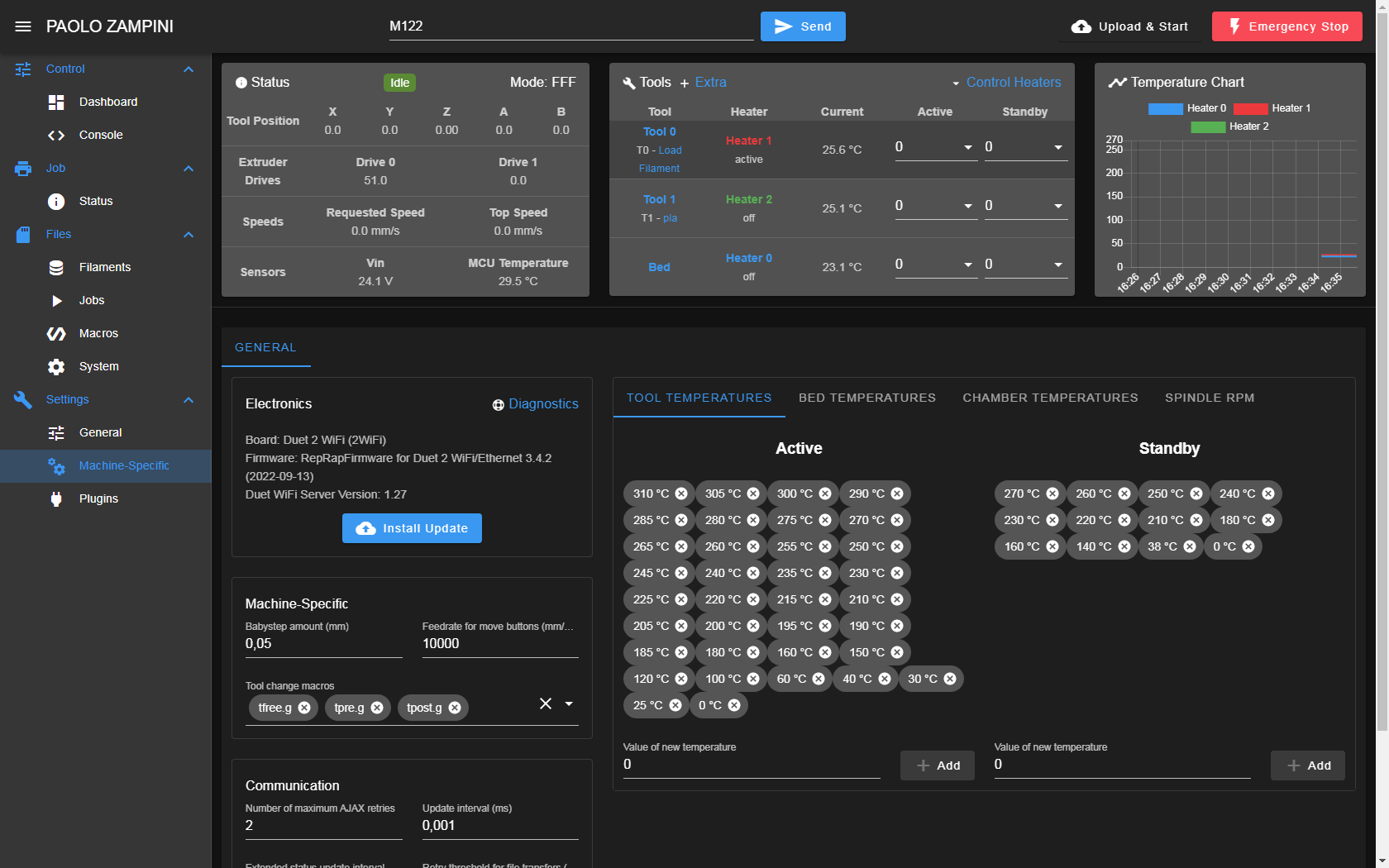Switch to the CHAMBER TEMPERATURES tab

[1050, 398]
